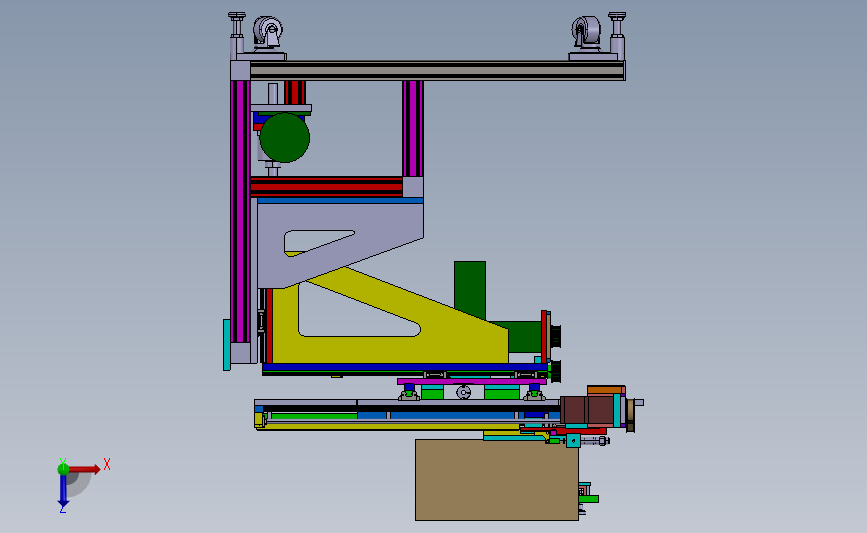Select the teal block at the column base
The height and width of the screenshot is (533, 867).
tap(227, 344)
